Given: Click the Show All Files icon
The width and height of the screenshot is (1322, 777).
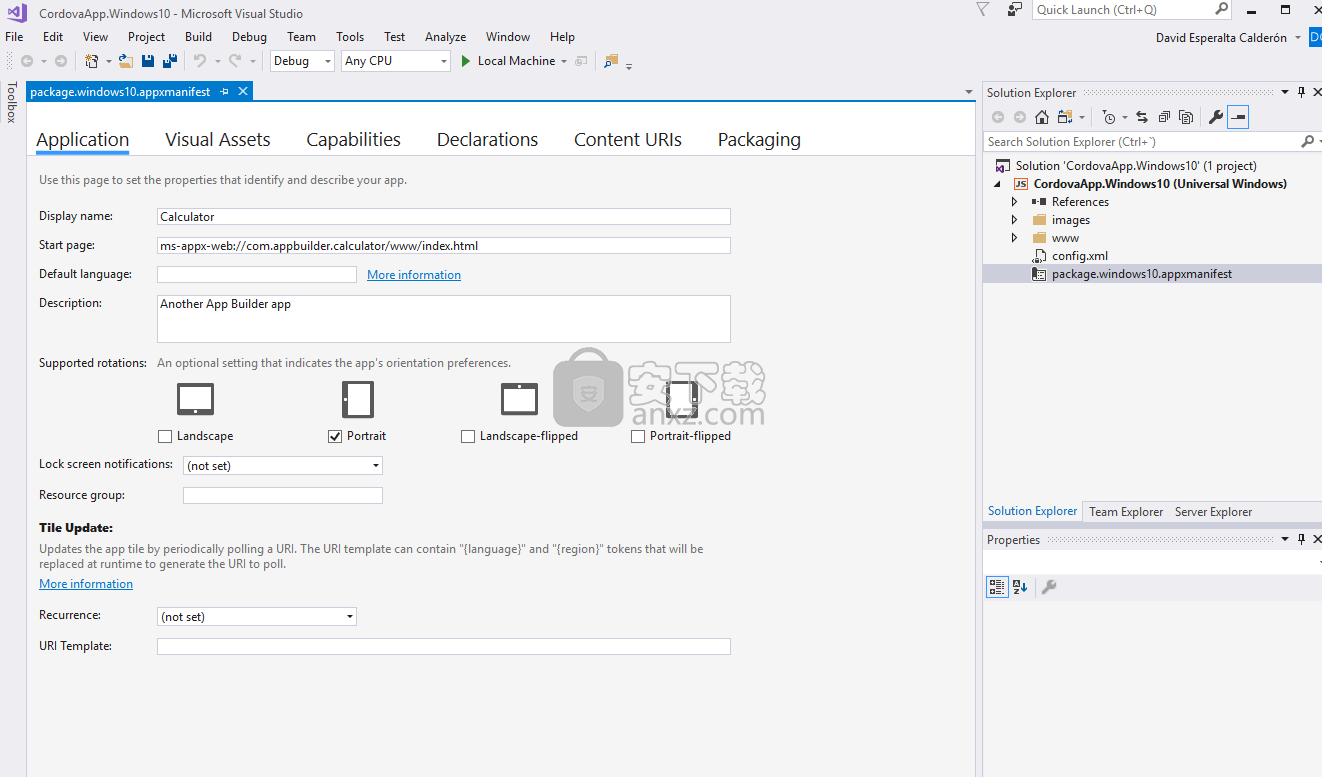Looking at the screenshot, I should coord(1186,117).
